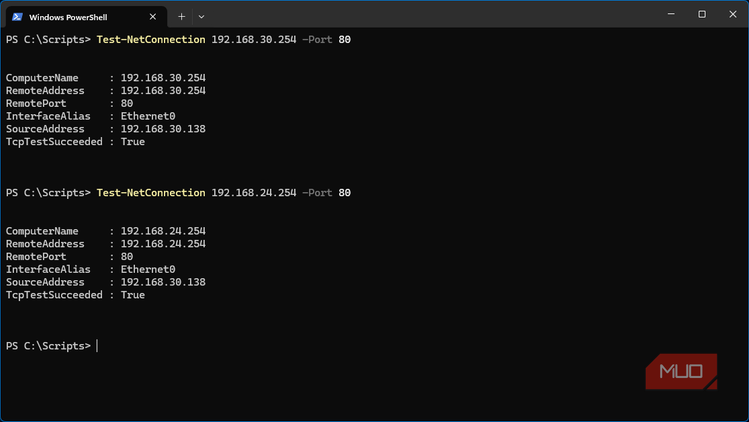Click the second RemotePort 80 value
The height and width of the screenshot is (422, 749).
tap(127, 257)
